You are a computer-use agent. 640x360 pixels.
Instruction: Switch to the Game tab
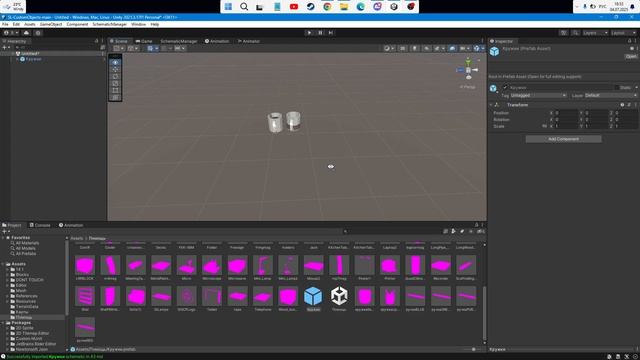(144, 41)
